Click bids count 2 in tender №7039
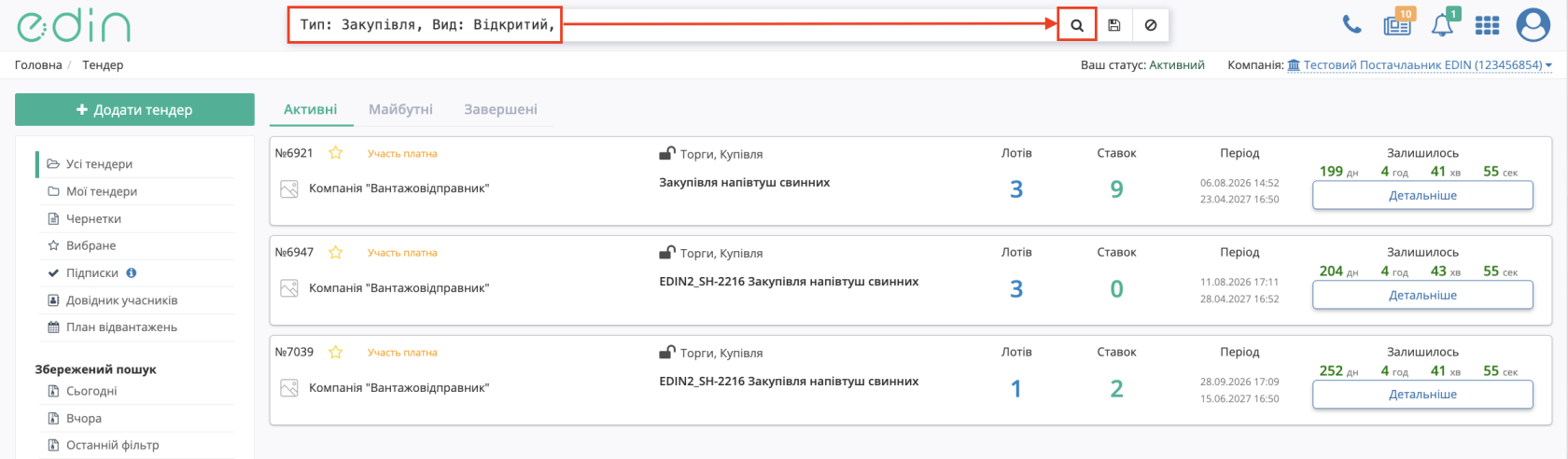Image resolution: width=1568 pixels, height=459 pixels. point(1116,388)
